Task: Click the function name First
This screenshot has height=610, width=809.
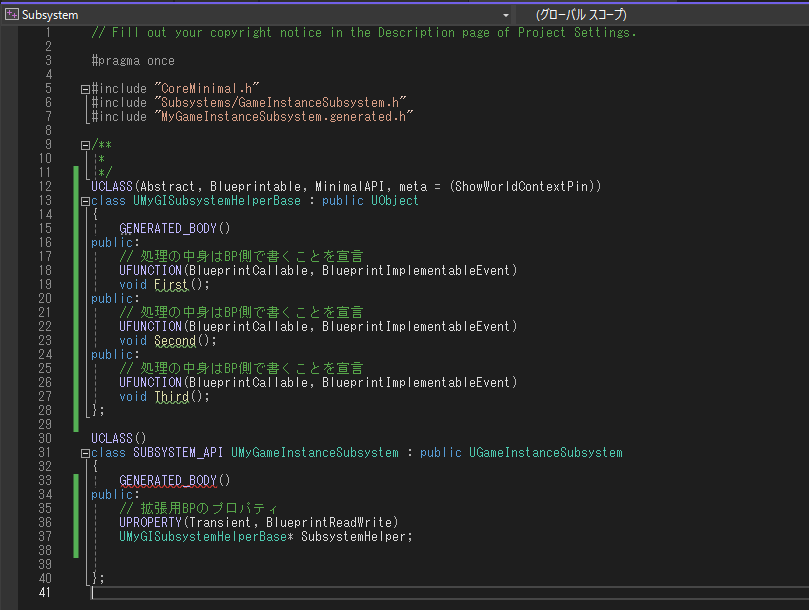Action: (171, 285)
